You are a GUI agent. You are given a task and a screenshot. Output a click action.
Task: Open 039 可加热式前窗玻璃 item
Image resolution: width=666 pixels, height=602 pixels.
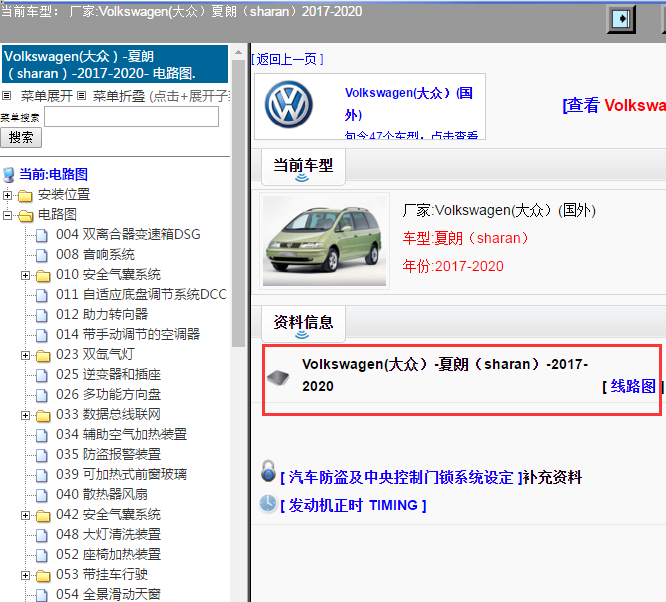(x=121, y=475)
